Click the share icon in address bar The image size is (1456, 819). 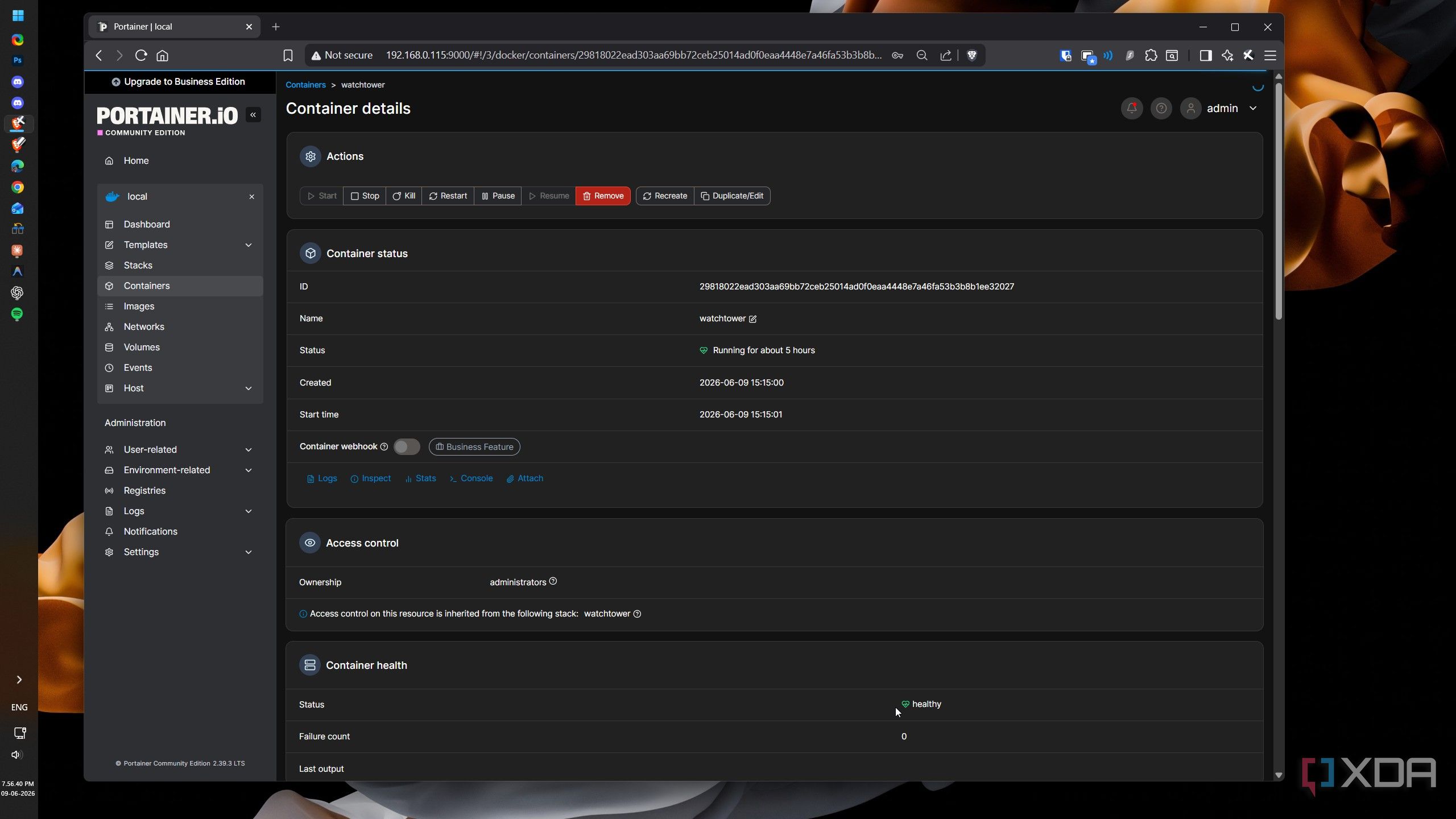pyautogui.click(x=945, y=55)
